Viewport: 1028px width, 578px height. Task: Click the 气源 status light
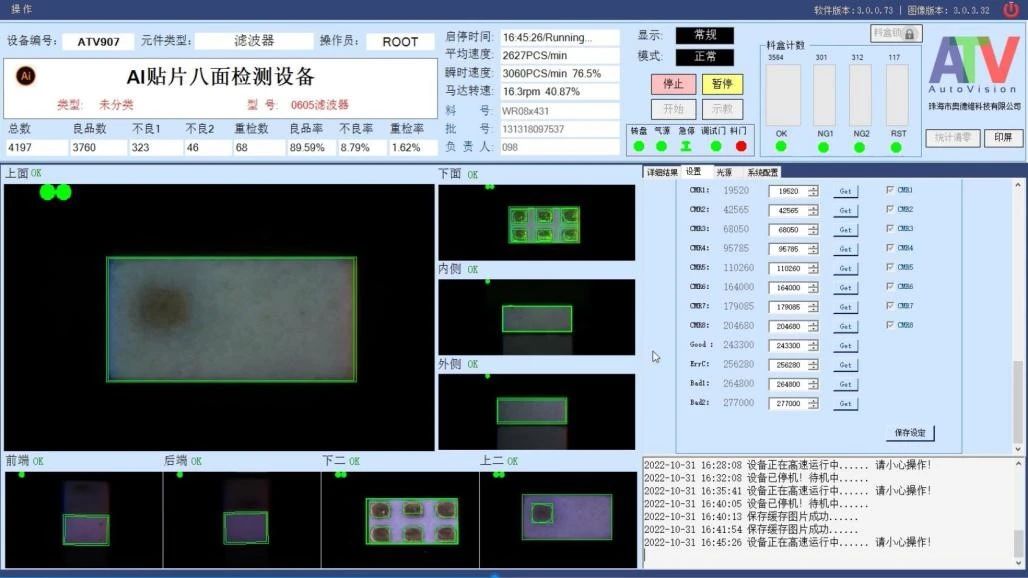point(660,145)
